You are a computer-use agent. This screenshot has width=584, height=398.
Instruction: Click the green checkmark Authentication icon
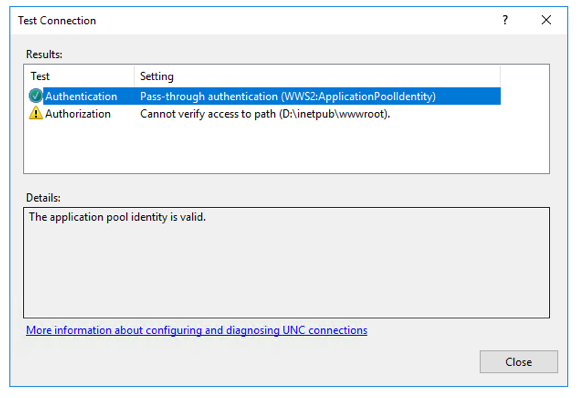click(35, 96)
